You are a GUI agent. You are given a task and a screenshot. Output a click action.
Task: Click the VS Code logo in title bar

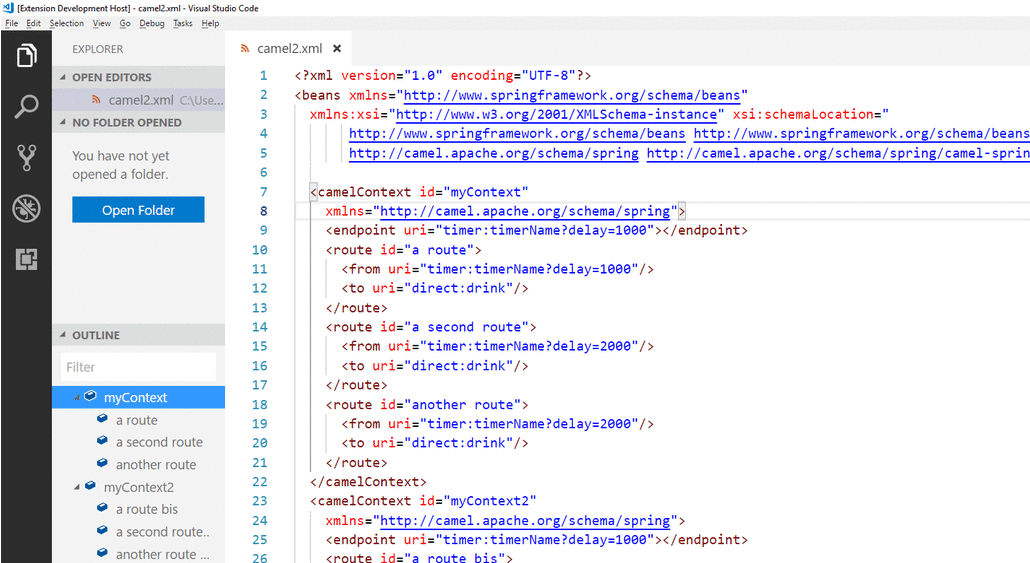click(x=8, y=8)
